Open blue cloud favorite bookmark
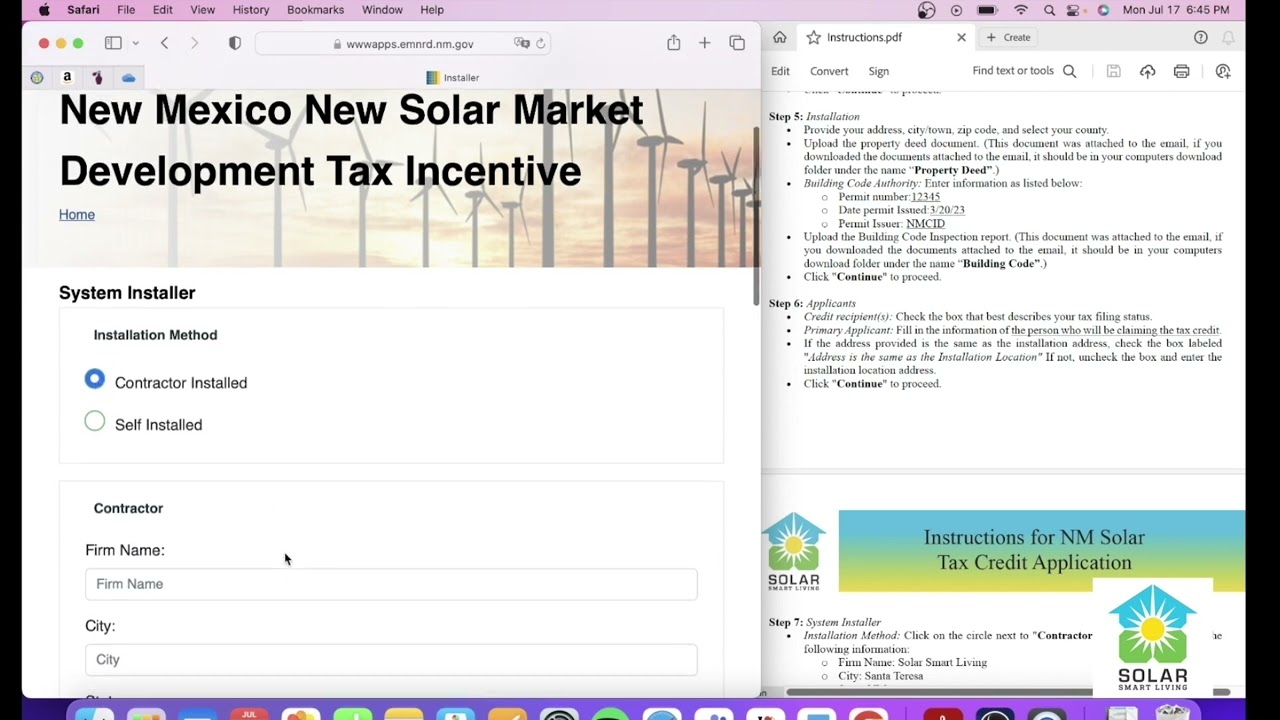Image resolution: width=1280 pixels, height=720 pixels. (128, 77)
